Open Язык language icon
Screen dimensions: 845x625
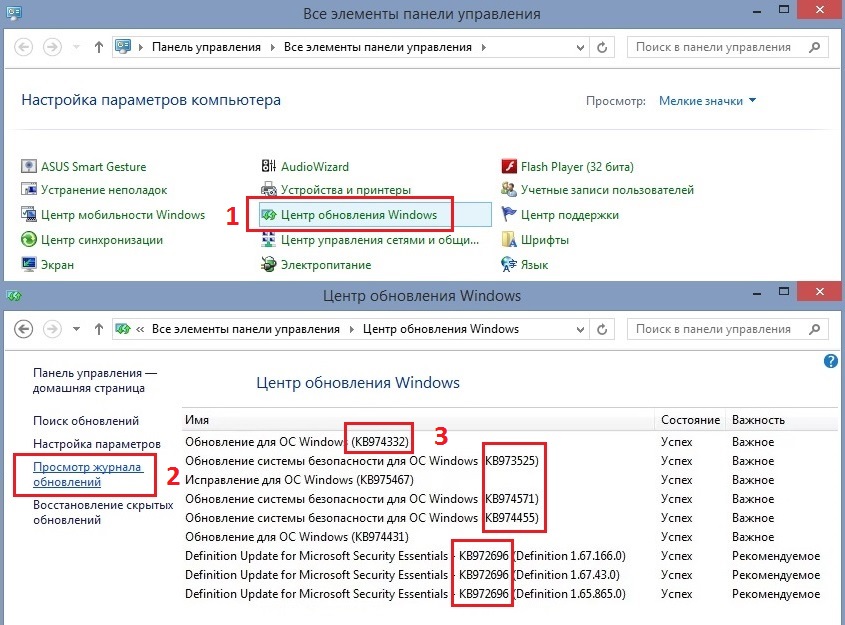509,265
